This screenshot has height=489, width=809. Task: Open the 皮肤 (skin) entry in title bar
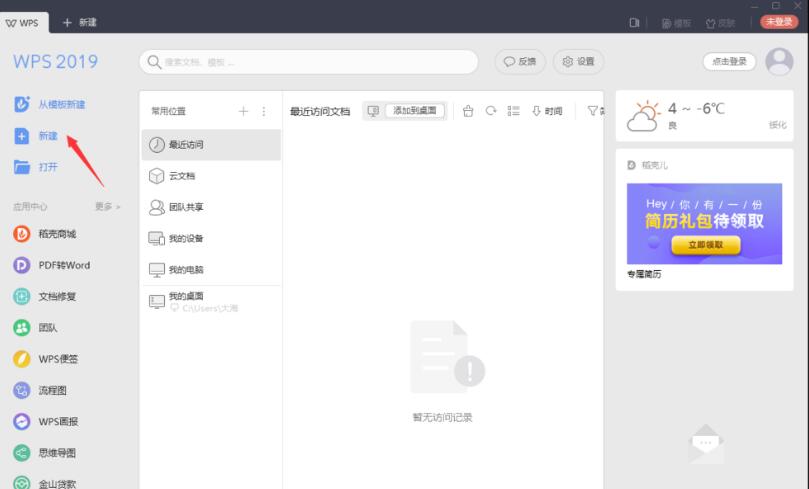pos(720,23)
